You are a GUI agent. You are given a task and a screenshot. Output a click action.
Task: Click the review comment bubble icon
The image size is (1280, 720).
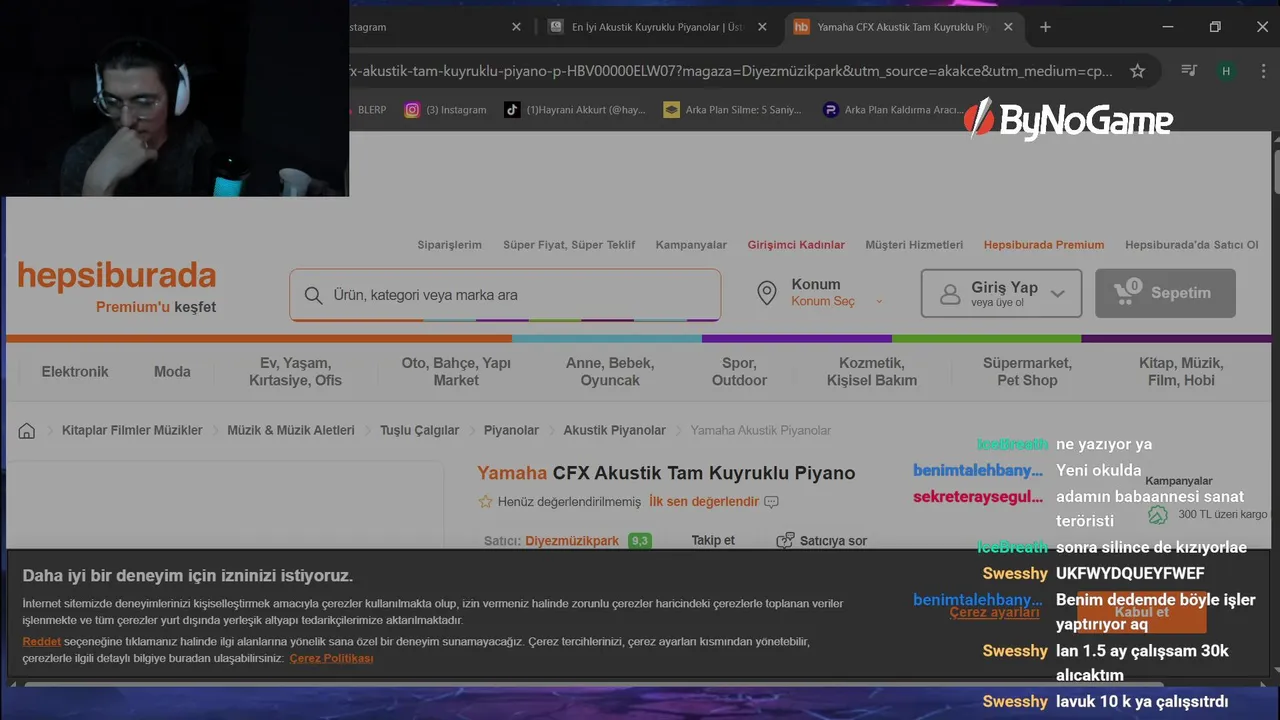tap(771, 502)
